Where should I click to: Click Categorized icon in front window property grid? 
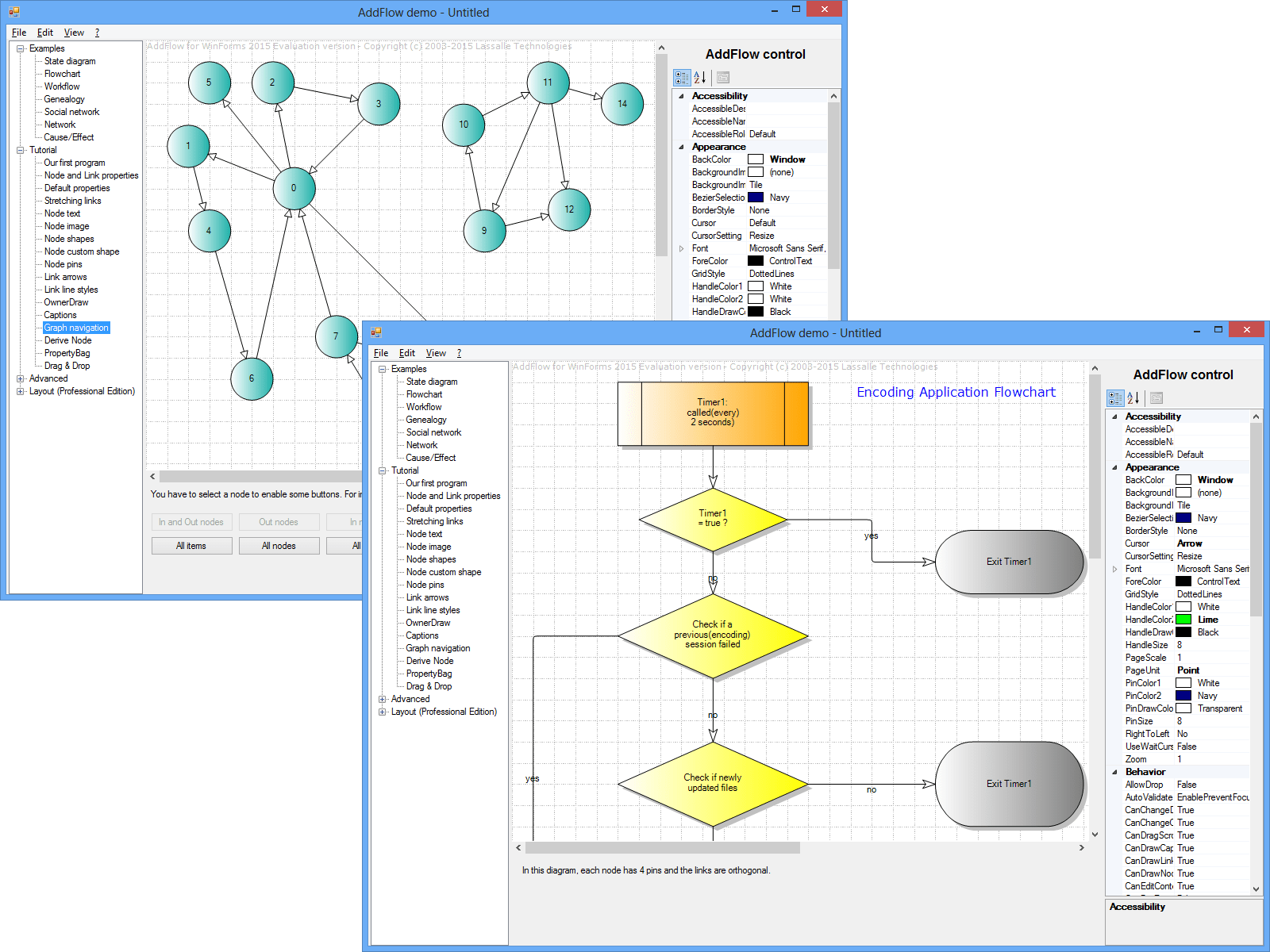[1115, 397]
